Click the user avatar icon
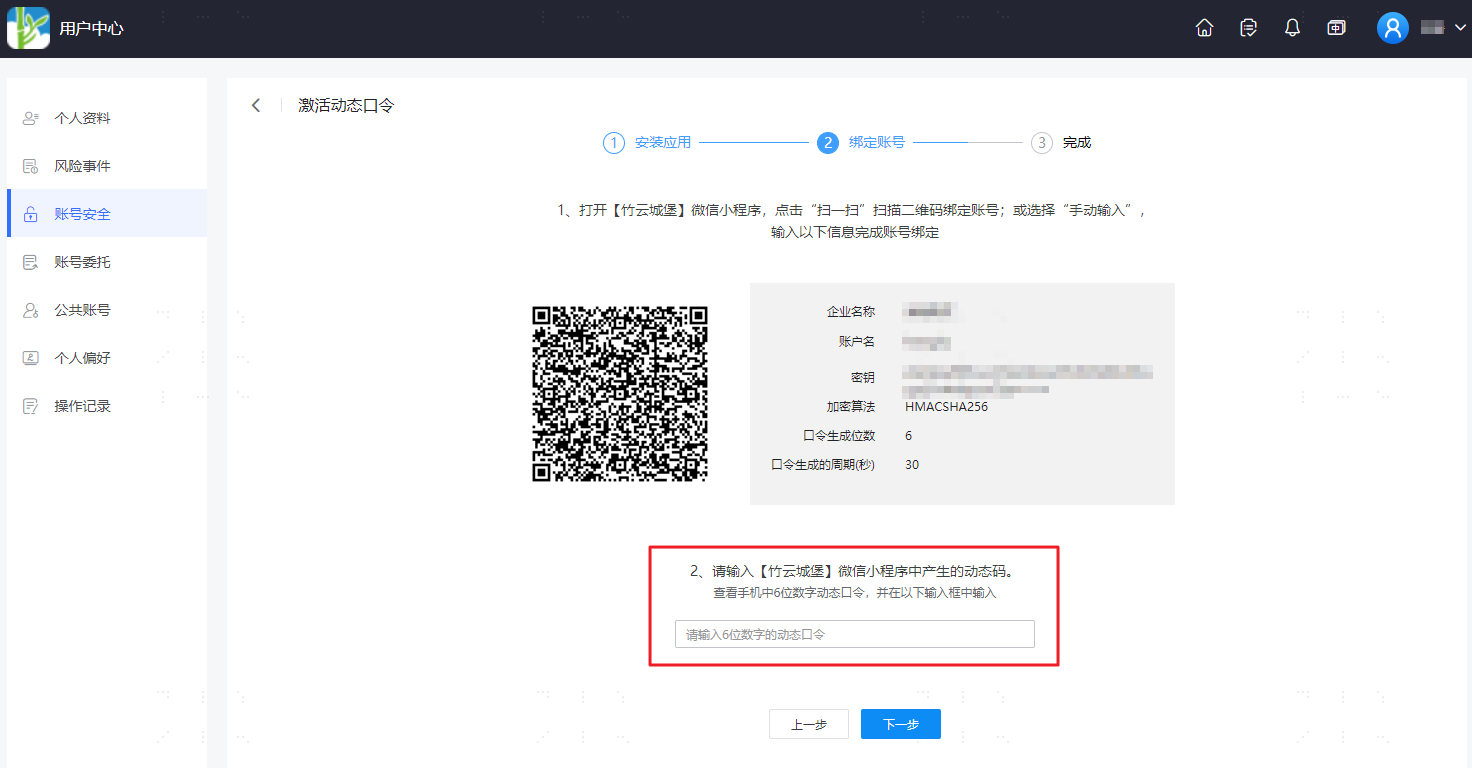 tap(1393, 28)
